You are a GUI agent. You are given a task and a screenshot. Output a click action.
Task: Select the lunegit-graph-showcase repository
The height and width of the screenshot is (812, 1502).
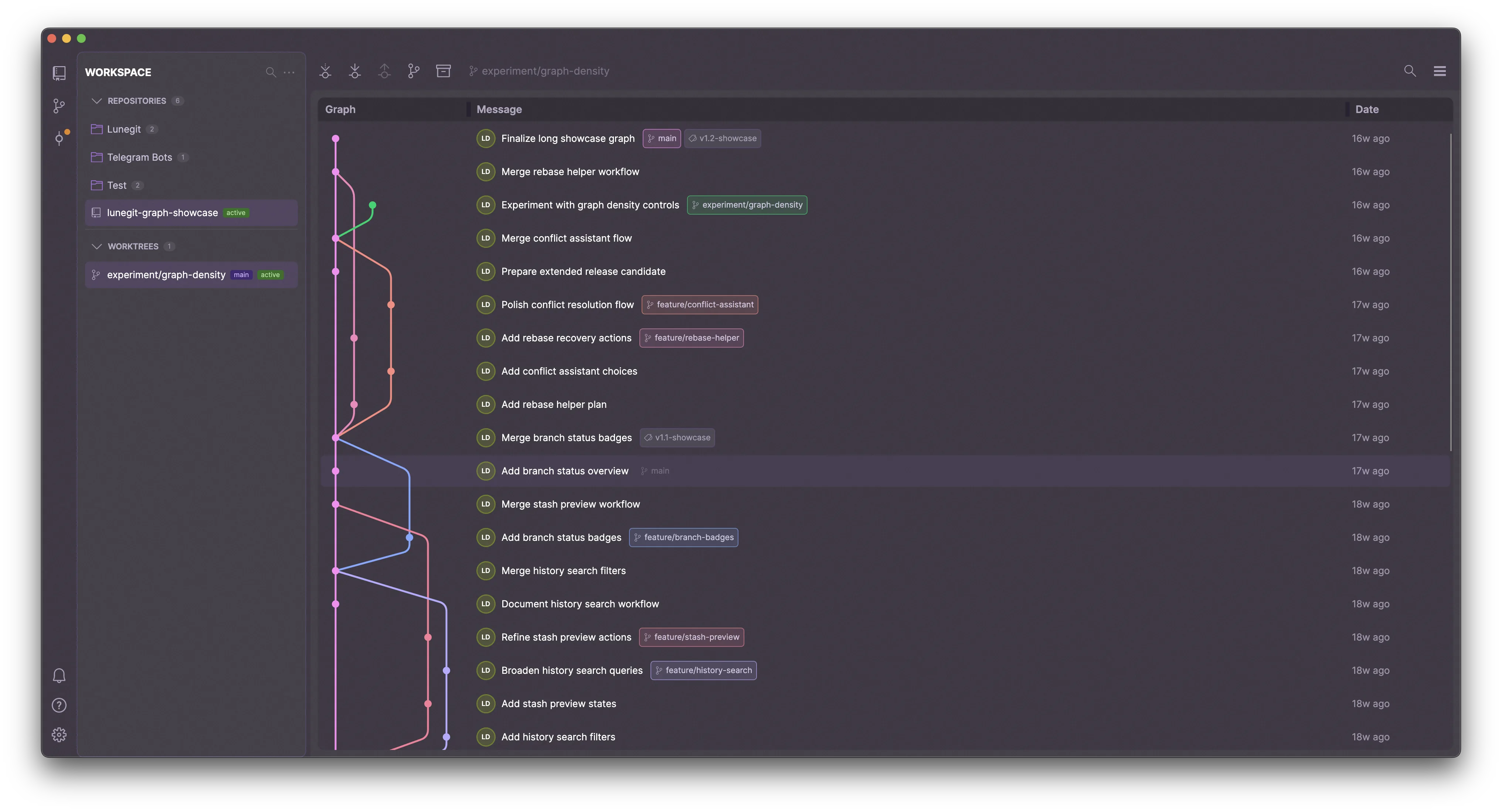click(x=191, y=213)
